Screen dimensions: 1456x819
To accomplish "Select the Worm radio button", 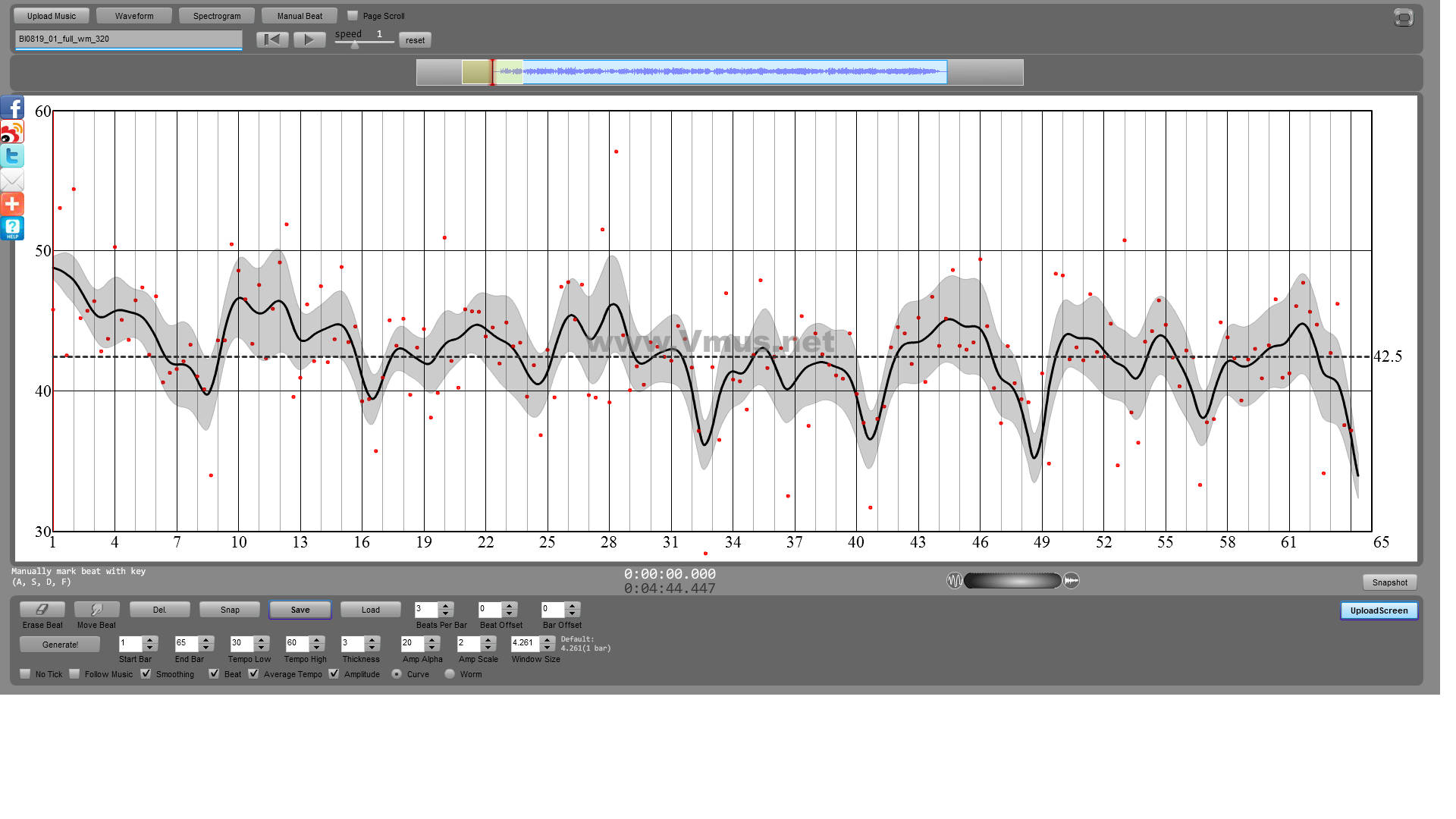I will (x=450, y=673).
